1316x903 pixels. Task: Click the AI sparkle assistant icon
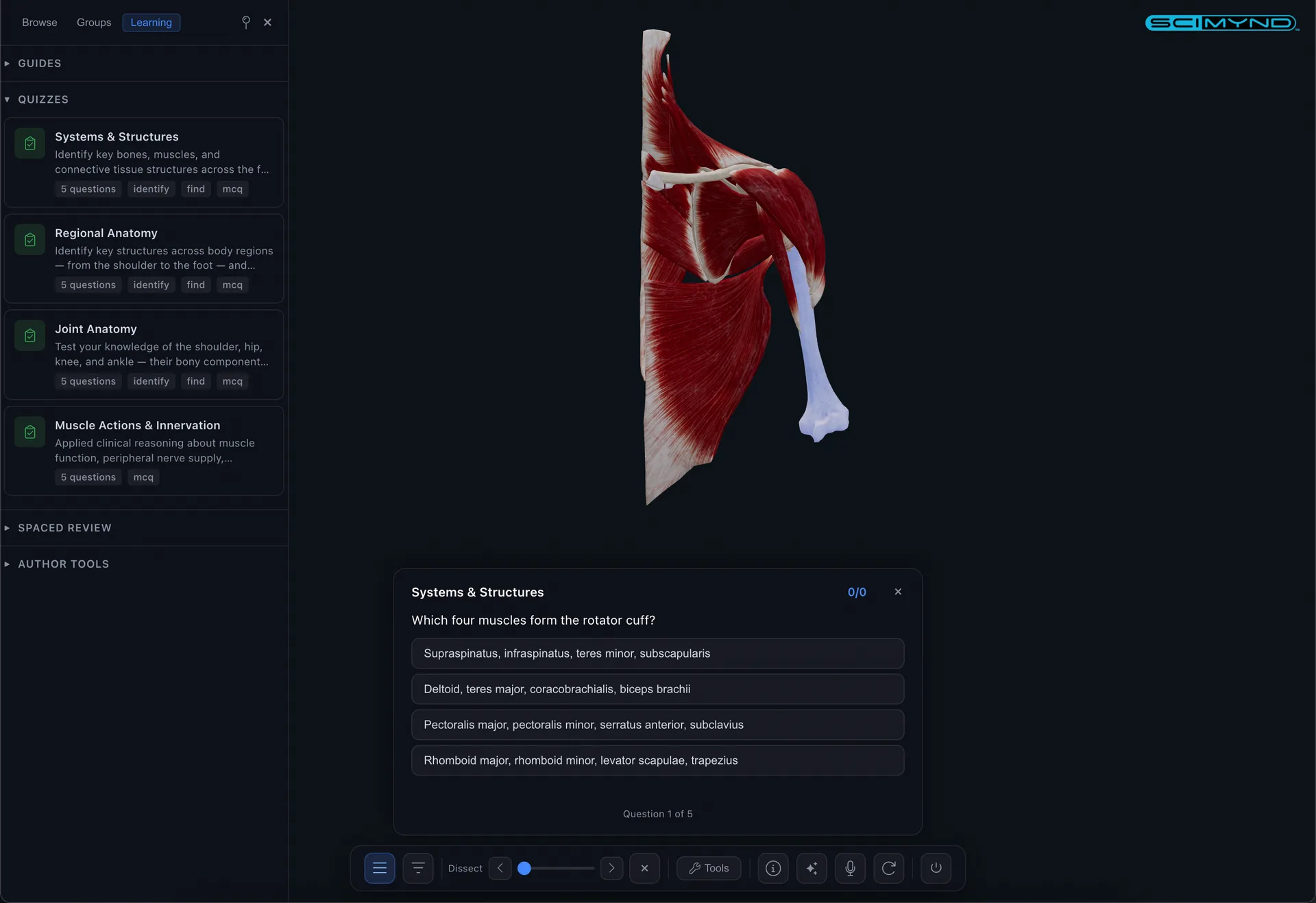click(812, 868)
